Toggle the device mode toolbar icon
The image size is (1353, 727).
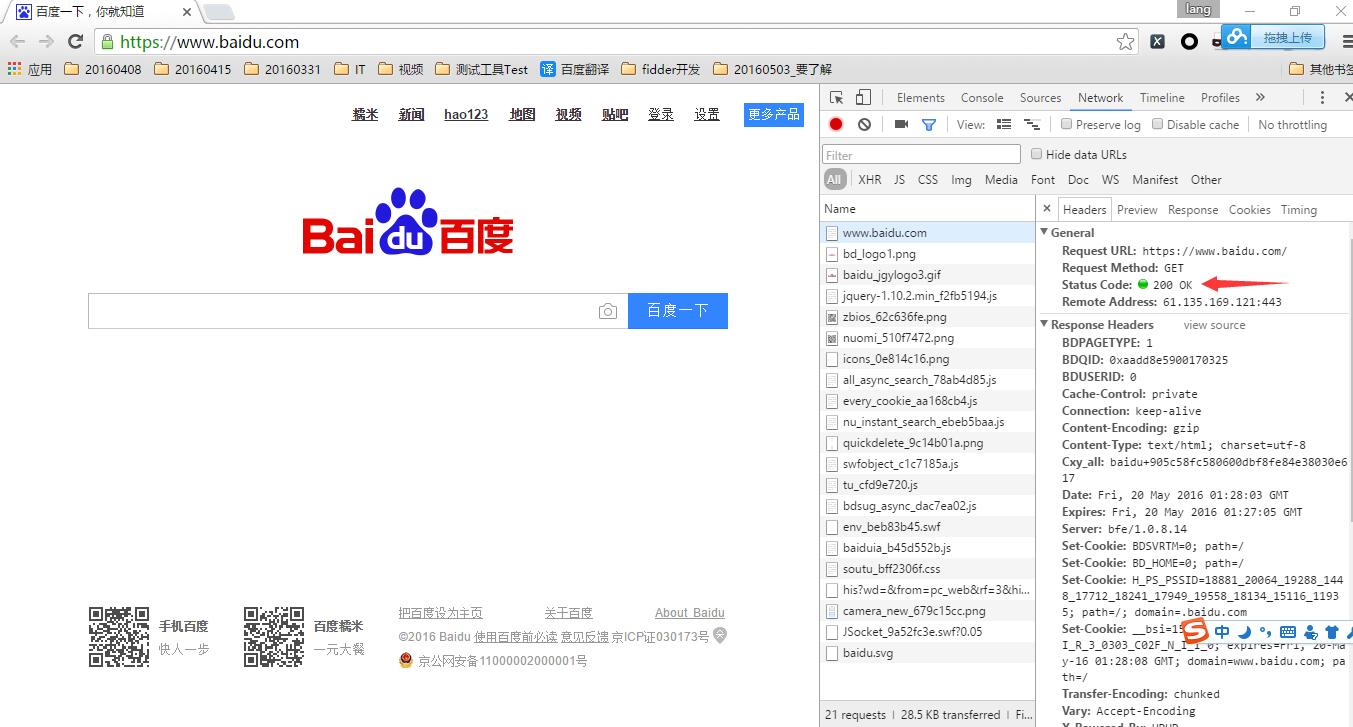point(863,98)
